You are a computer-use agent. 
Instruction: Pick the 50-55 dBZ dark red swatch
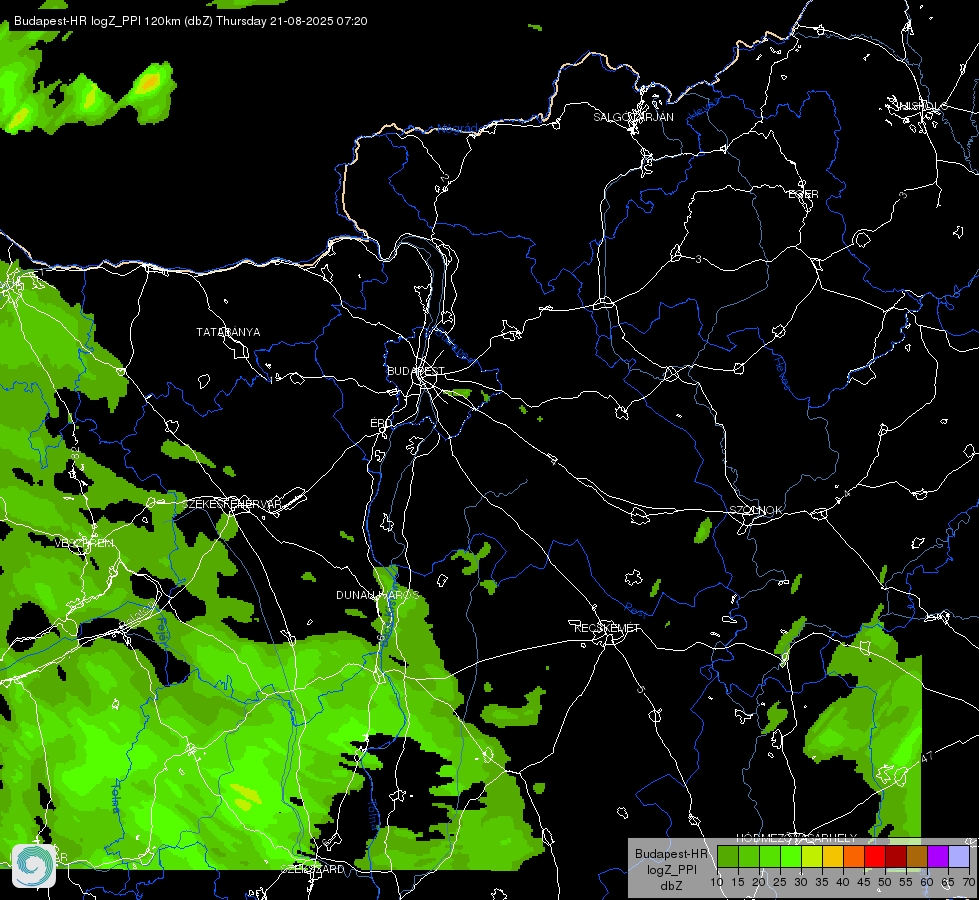click(x=895, y=856)
